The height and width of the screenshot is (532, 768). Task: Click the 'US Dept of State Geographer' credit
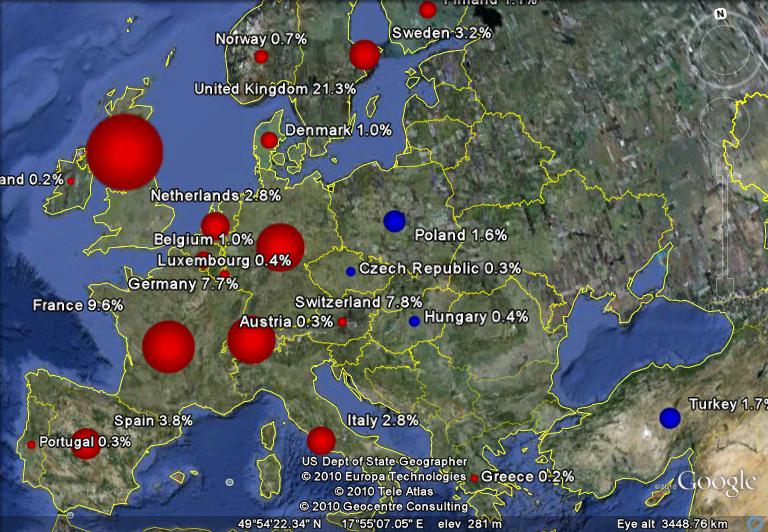click(x=384, y=461)
